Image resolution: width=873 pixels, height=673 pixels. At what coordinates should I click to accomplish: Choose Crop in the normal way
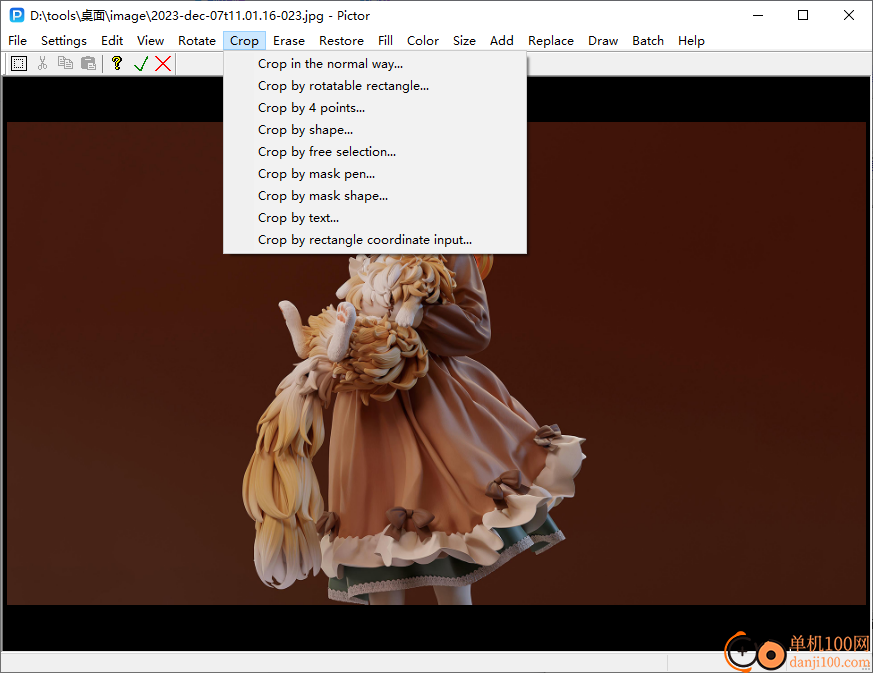coord(375,64)
